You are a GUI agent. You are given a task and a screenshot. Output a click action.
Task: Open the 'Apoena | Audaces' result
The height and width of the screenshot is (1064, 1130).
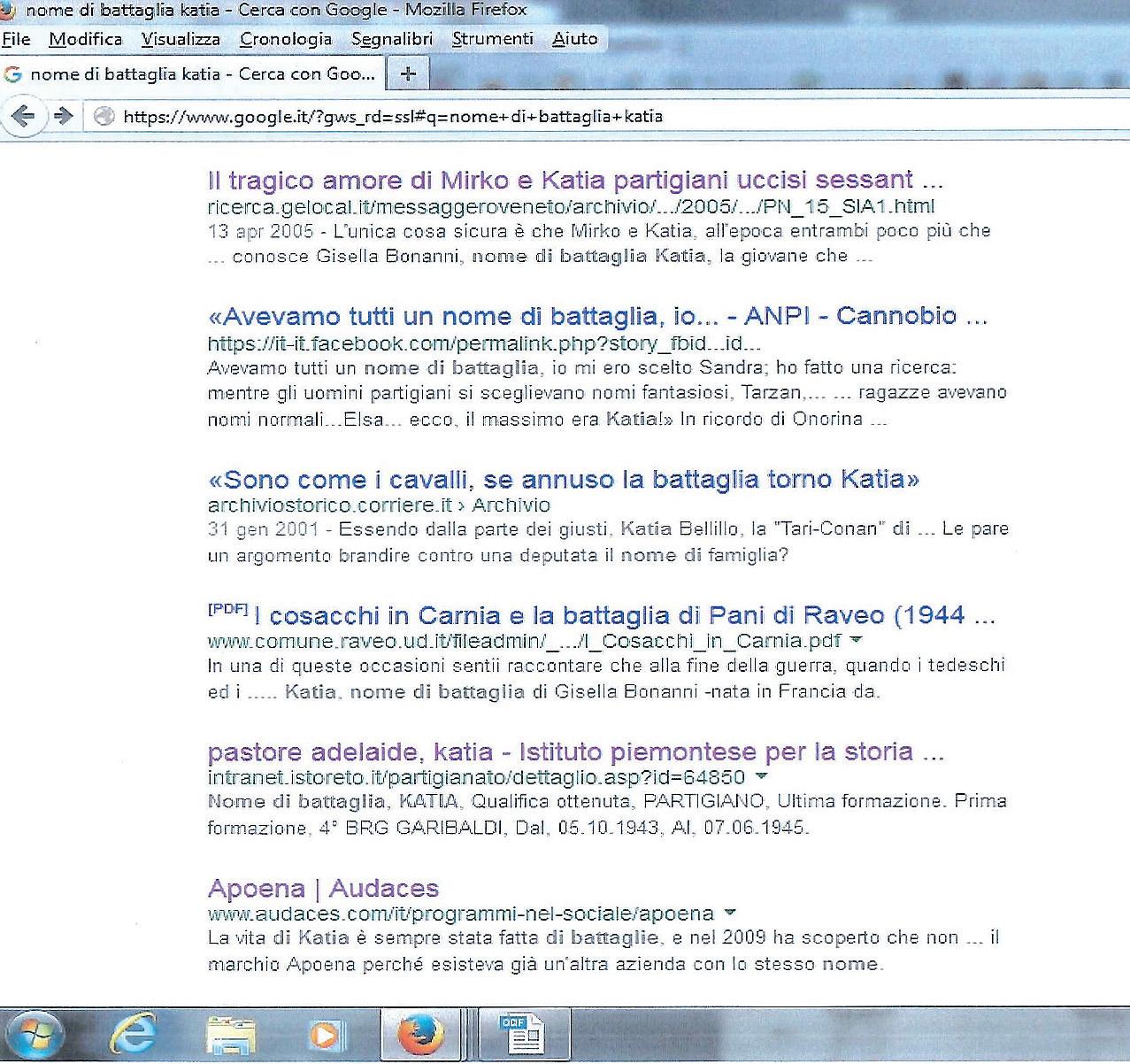pos(323,889)
